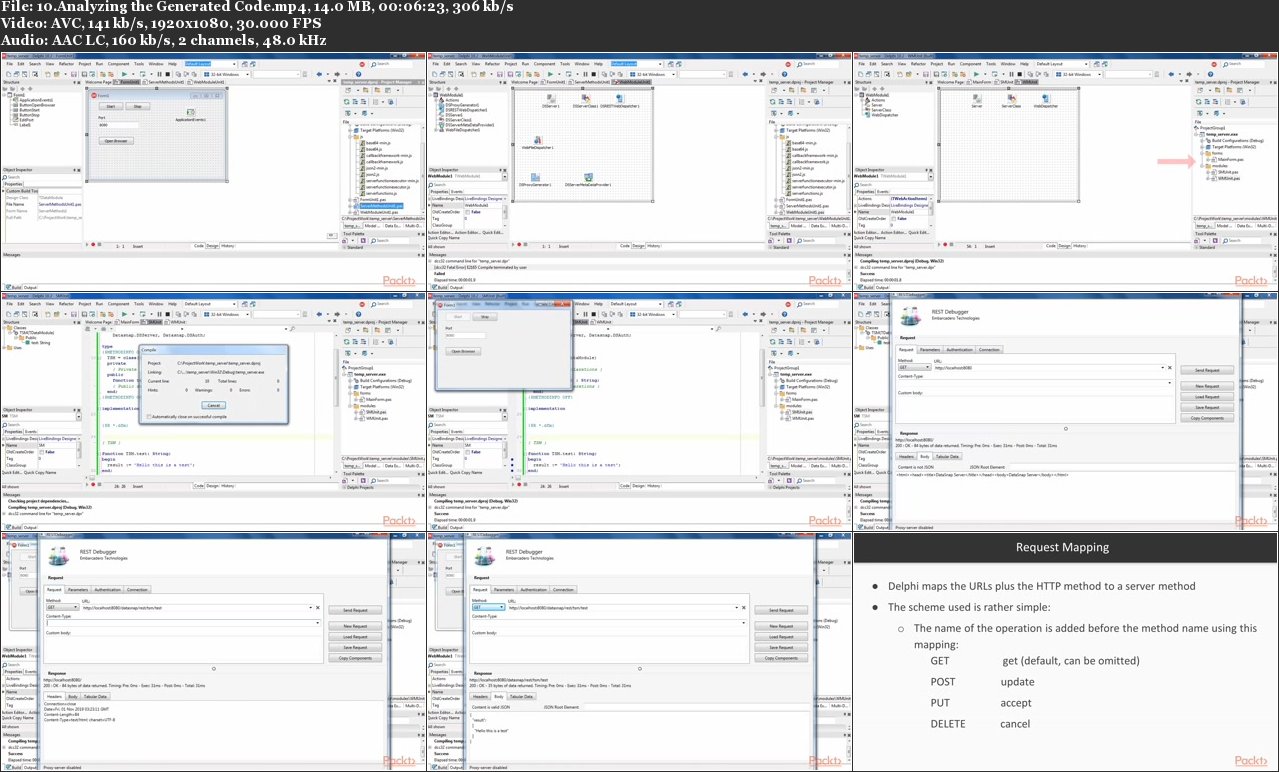Select SMUnit.pas in Project Manager beside Compile dialog

(376, 412)
